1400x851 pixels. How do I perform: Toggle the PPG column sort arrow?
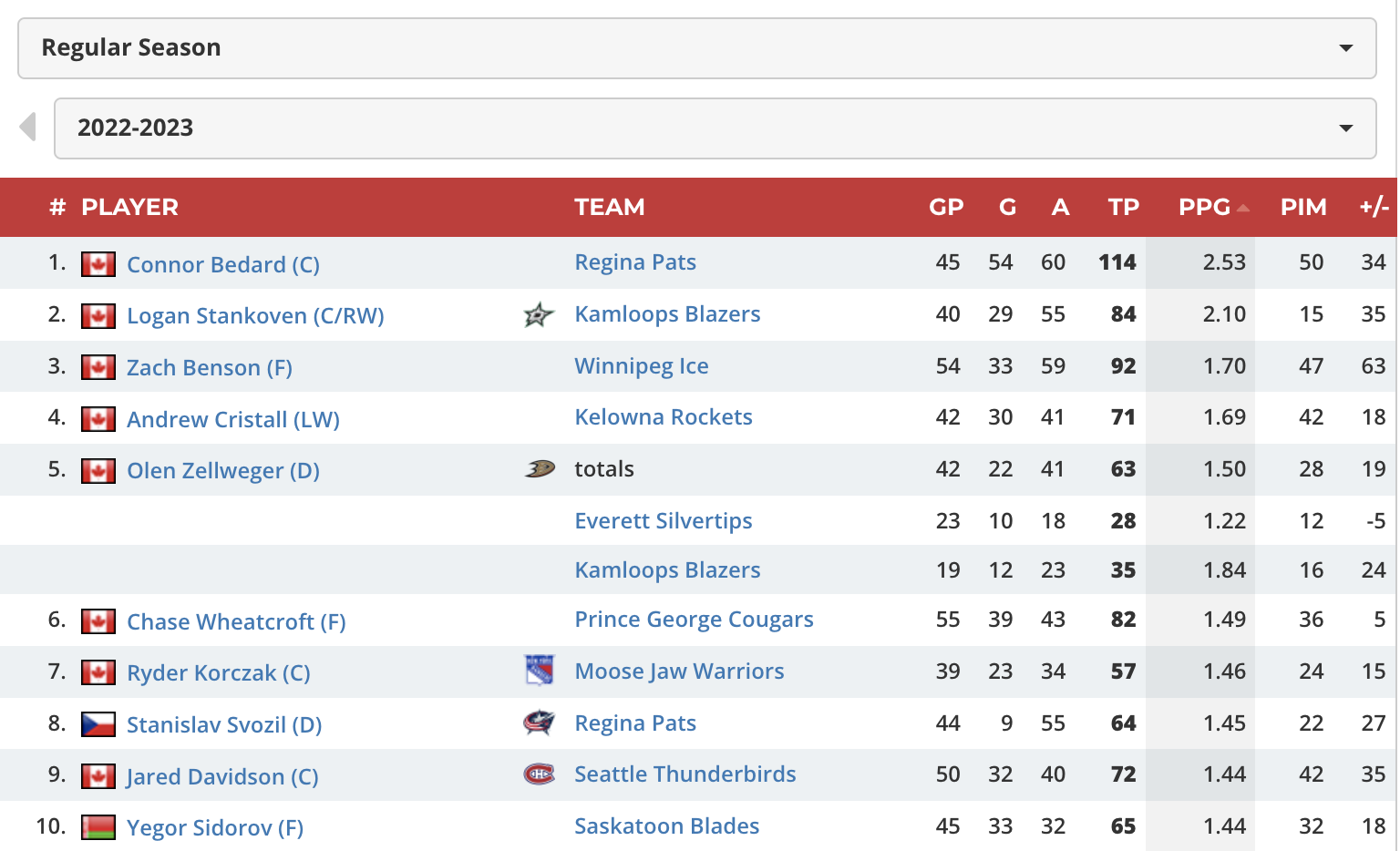coord(1243,208)
